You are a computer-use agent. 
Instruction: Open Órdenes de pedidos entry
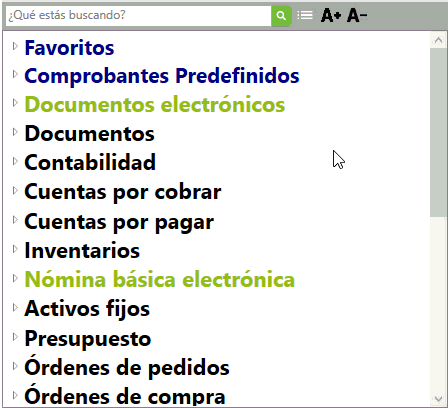pos(127,367)
